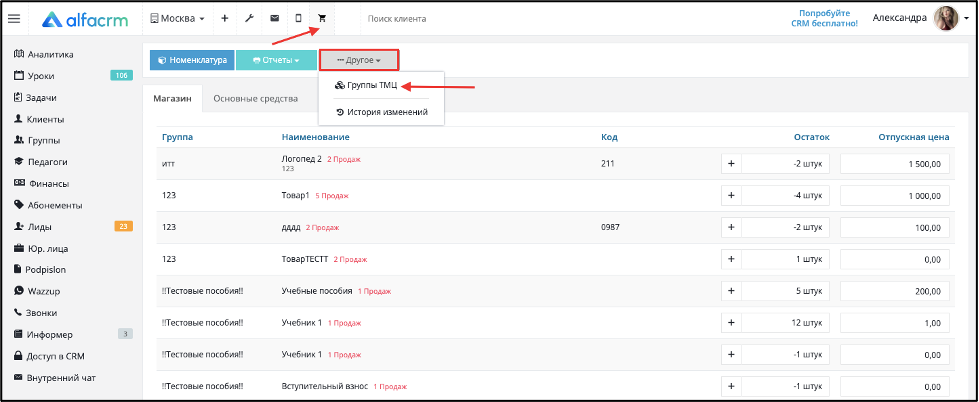Click plus button in ТоварТЕСТТ row

[x=731, y=259]
